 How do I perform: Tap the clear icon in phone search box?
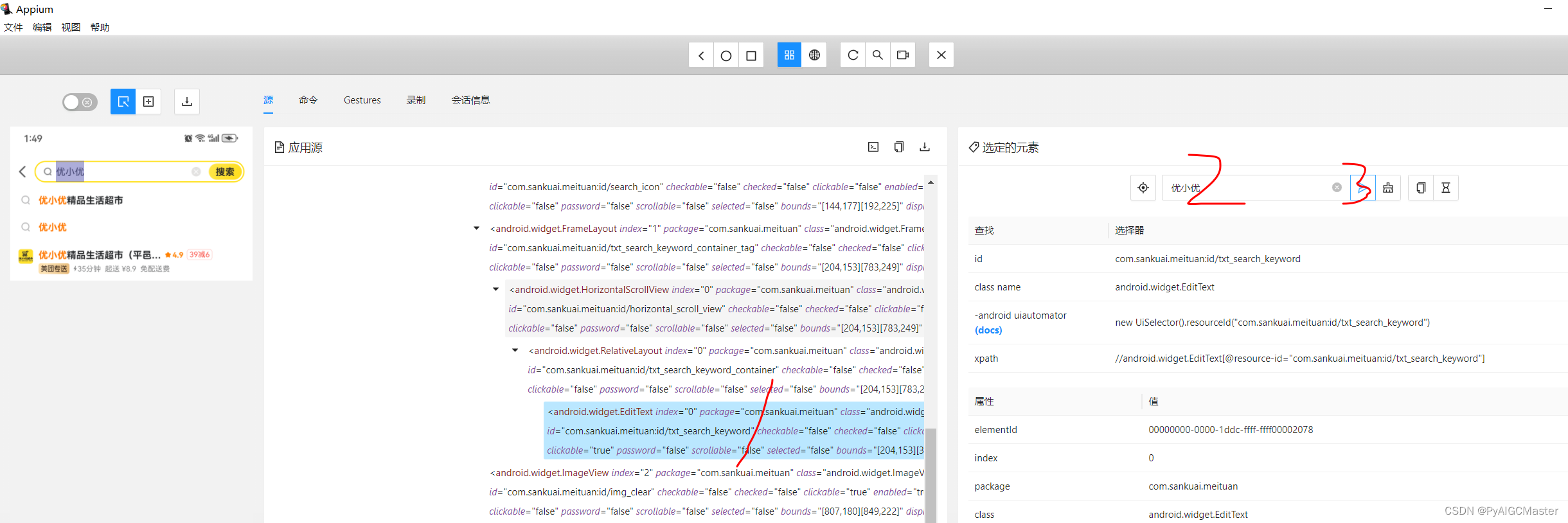196,172
